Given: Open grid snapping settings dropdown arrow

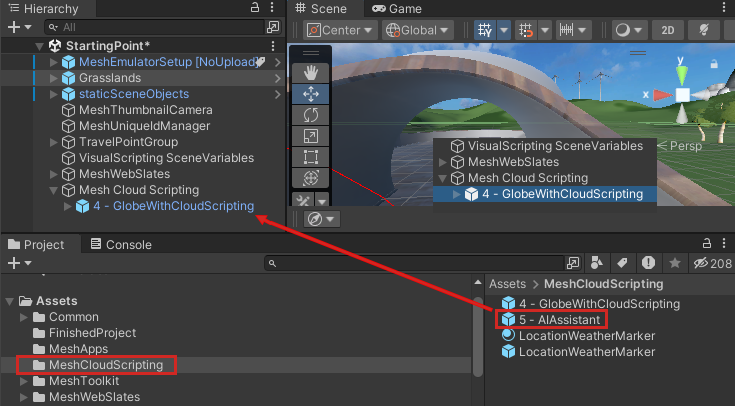Looking at the screenshot, I should coord(545,30).
